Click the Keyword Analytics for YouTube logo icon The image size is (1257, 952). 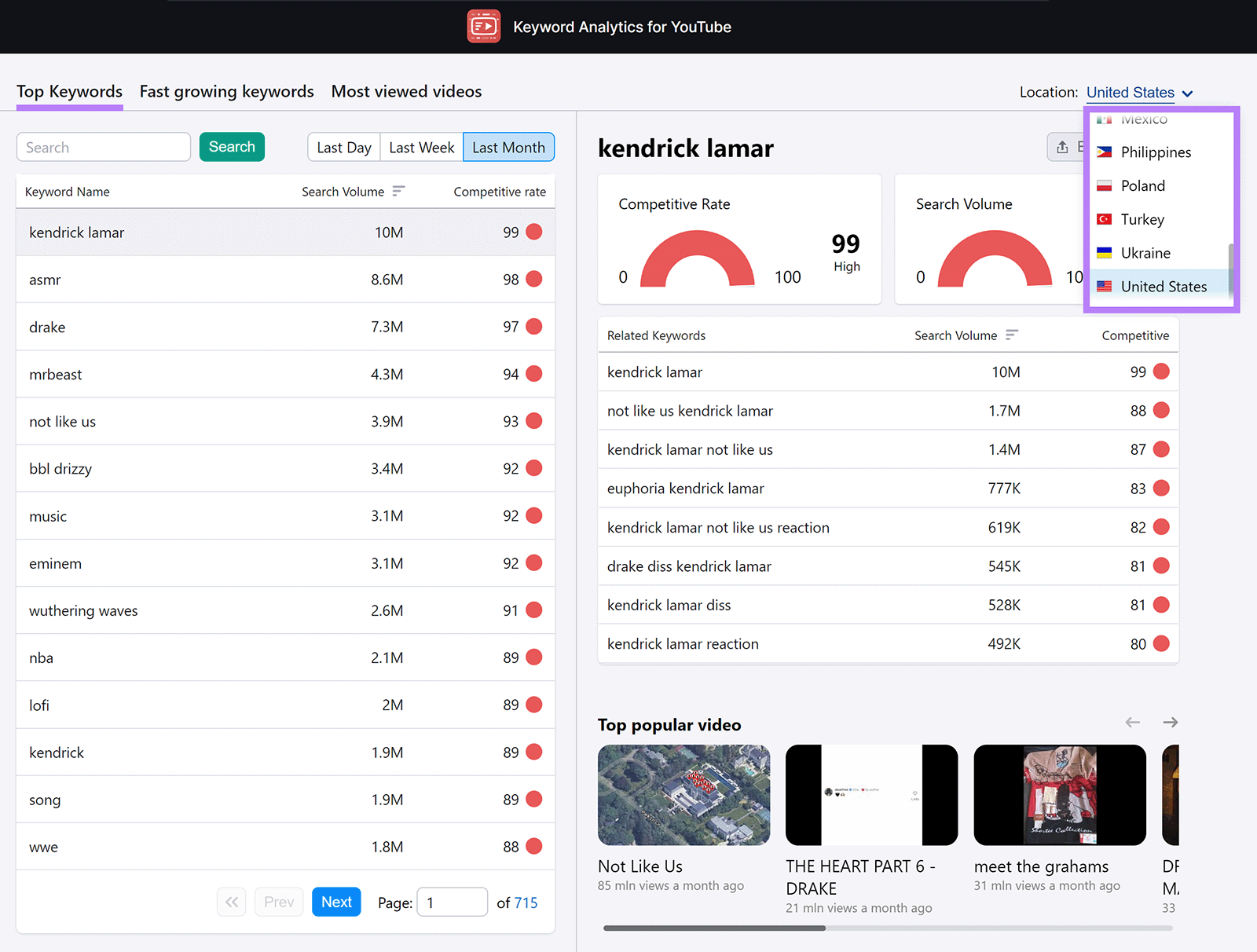[x=483, y=27]
